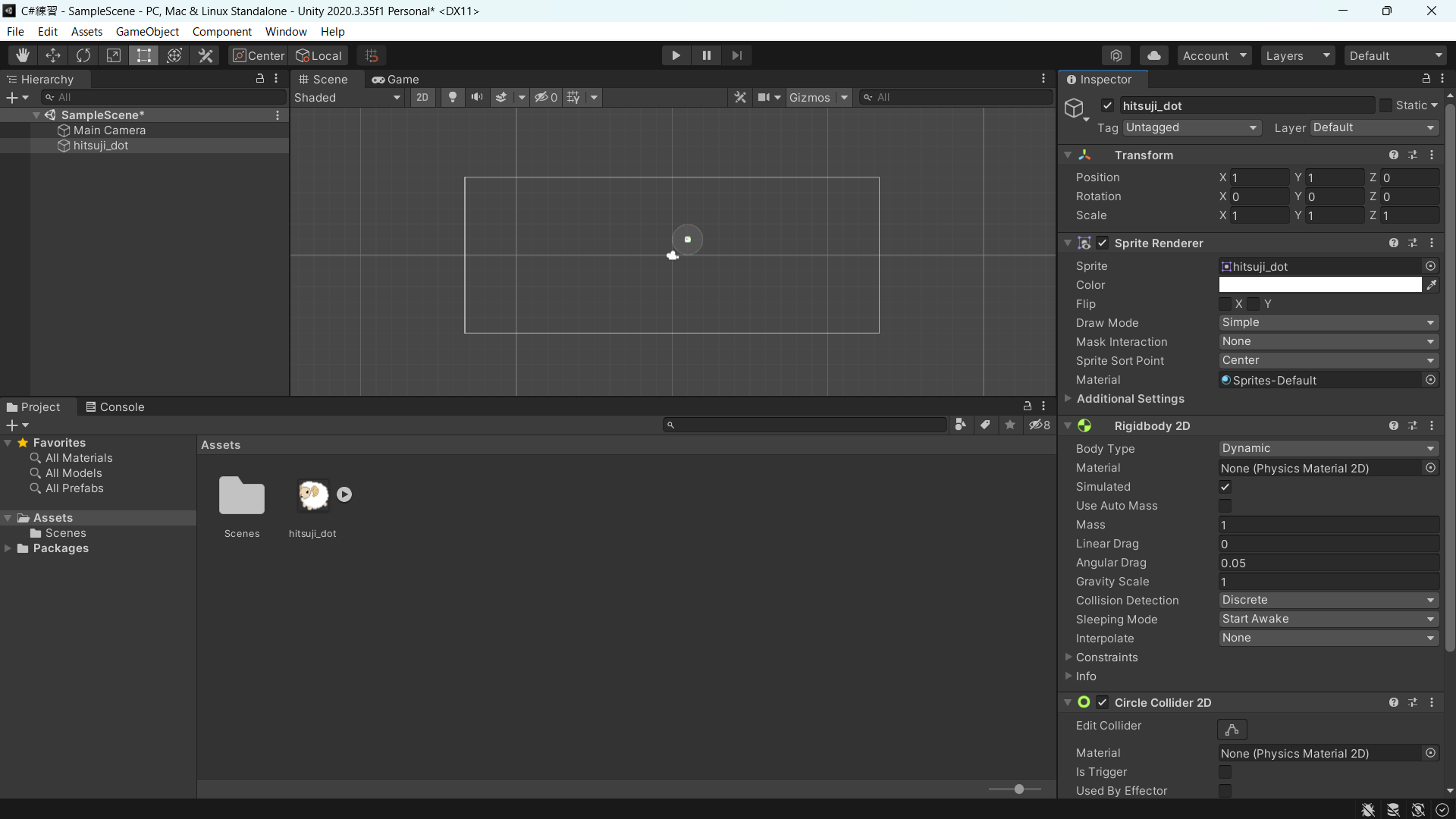The height and width of the screenshot is (819, 1456).
Task: Select hitsuji_dot sprite asset thumbnail
Action: [312, 496]
